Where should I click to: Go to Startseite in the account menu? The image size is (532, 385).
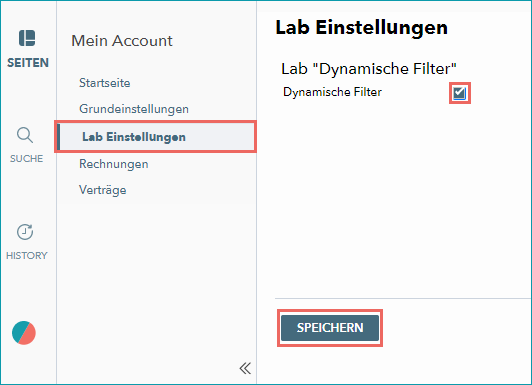click(104, 83)
